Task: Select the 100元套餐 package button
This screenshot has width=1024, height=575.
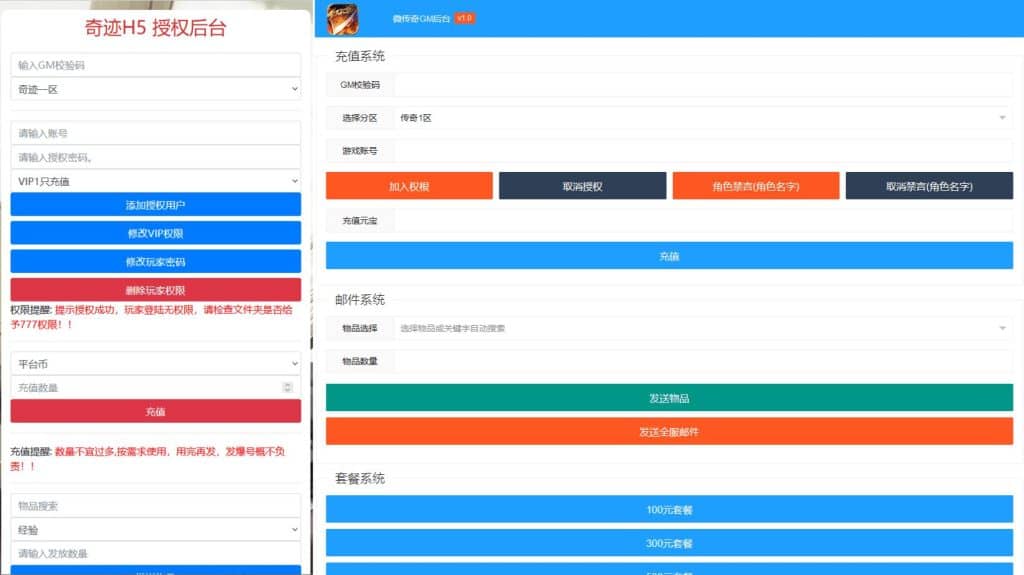Action: pos(669,510)
